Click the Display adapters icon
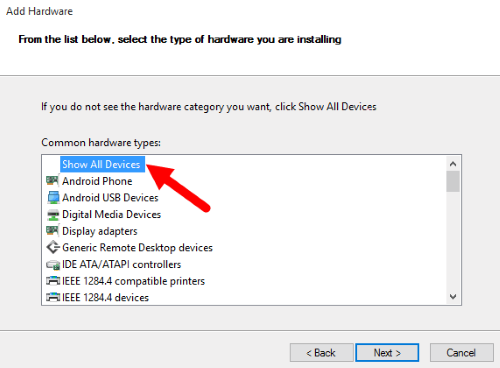The width and height of the screenshot is (500, 368). click(53, 231)
